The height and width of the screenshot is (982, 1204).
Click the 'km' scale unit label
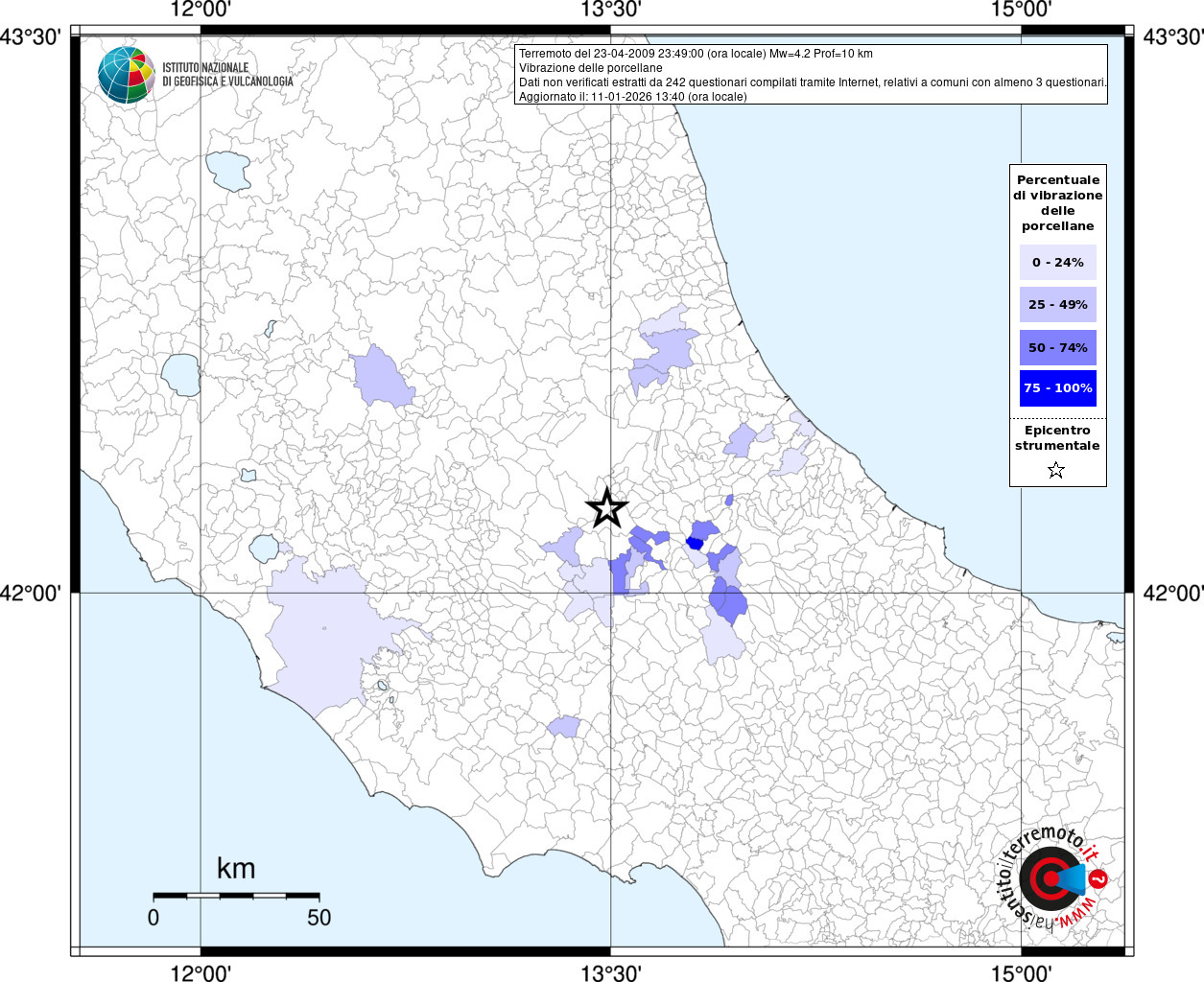click(x=236, y=868)
